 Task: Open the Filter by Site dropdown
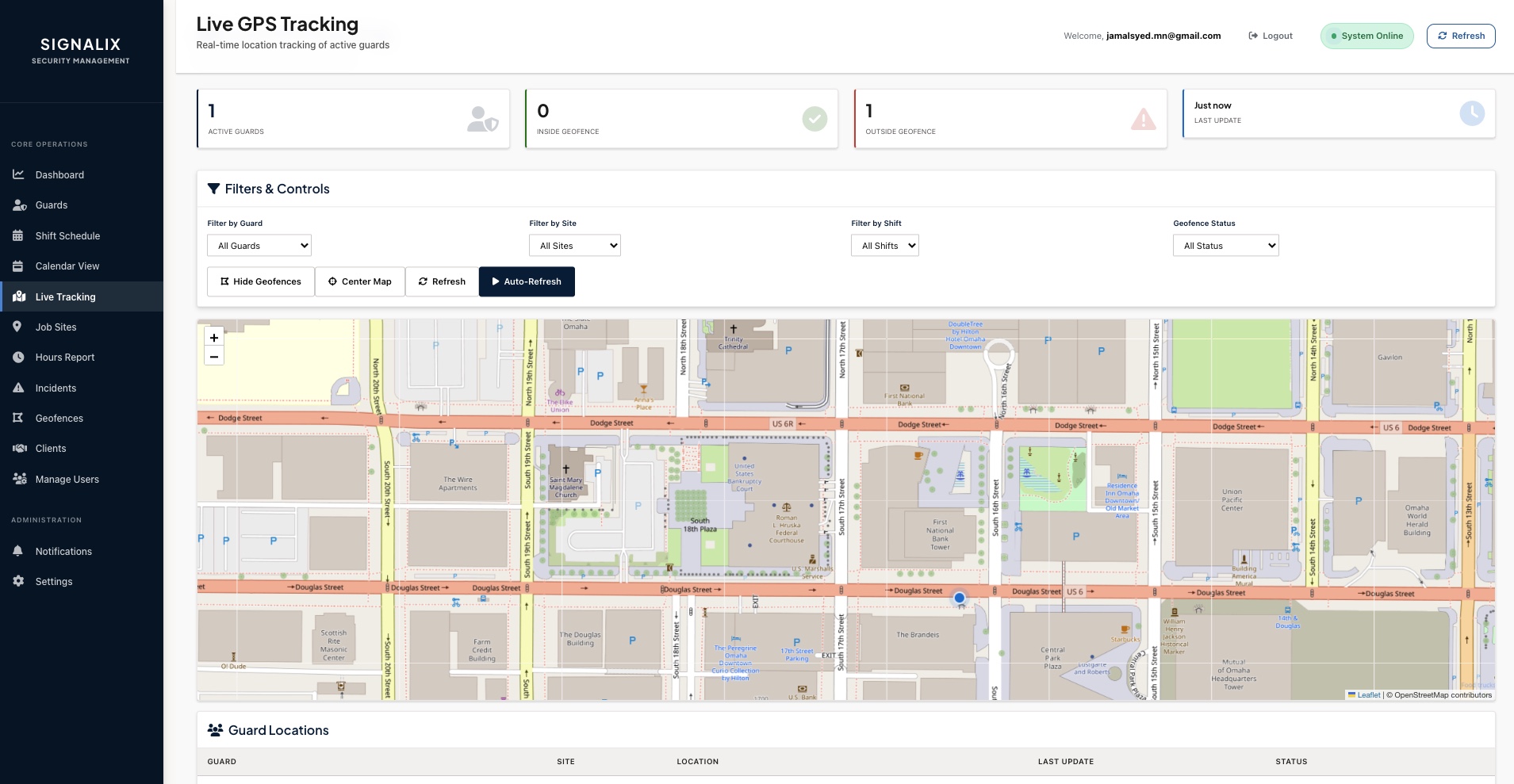574,245
